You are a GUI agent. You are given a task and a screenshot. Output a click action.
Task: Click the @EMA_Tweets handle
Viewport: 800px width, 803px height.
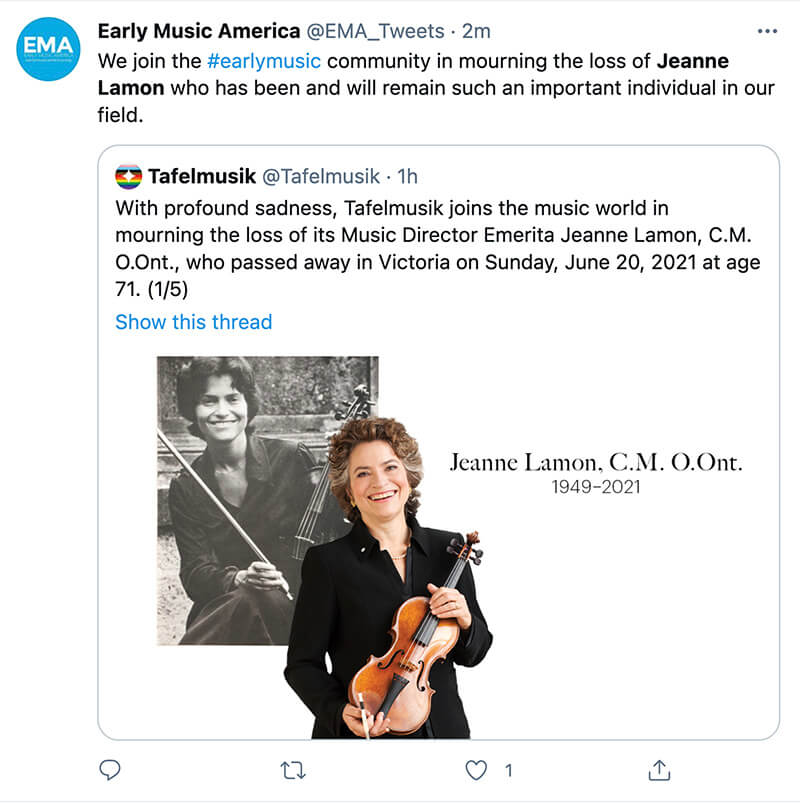coord(375,32)
